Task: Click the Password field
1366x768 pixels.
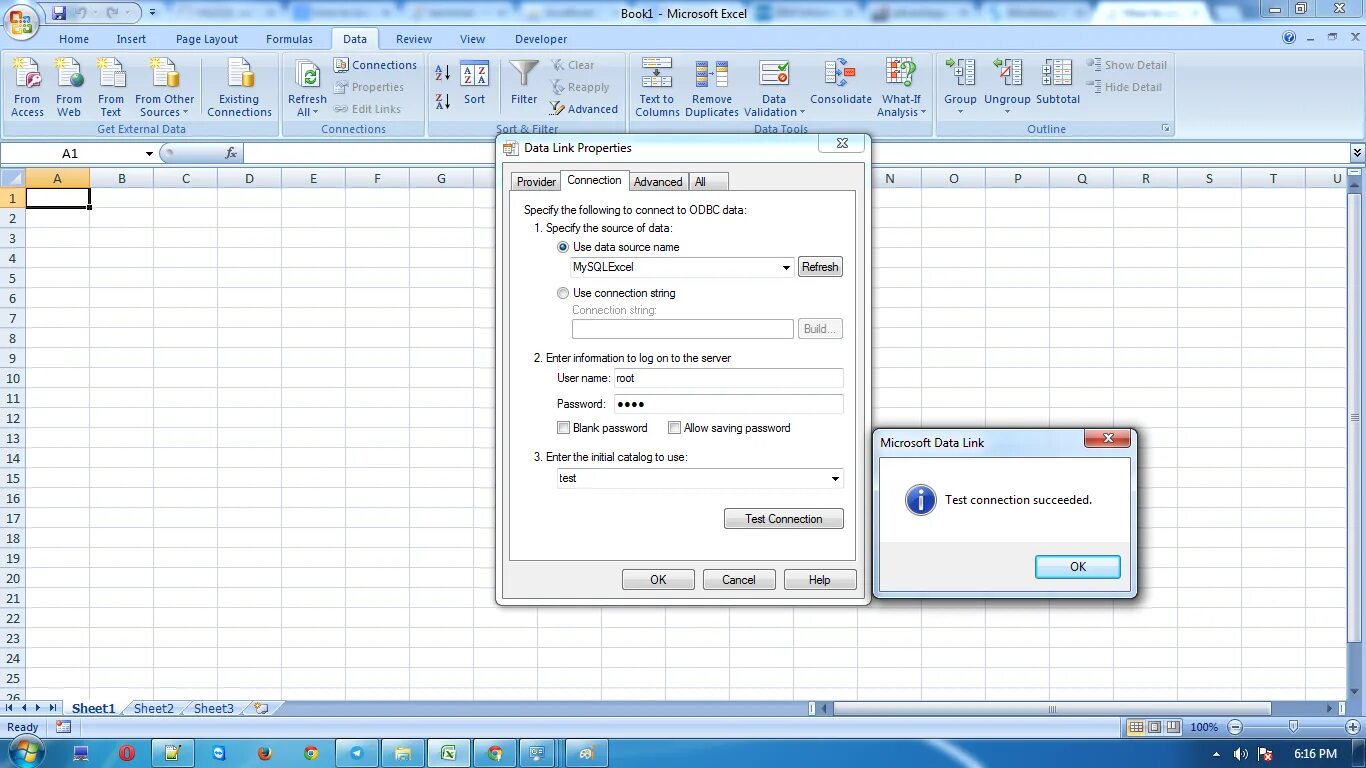Action: pos(728,404)
